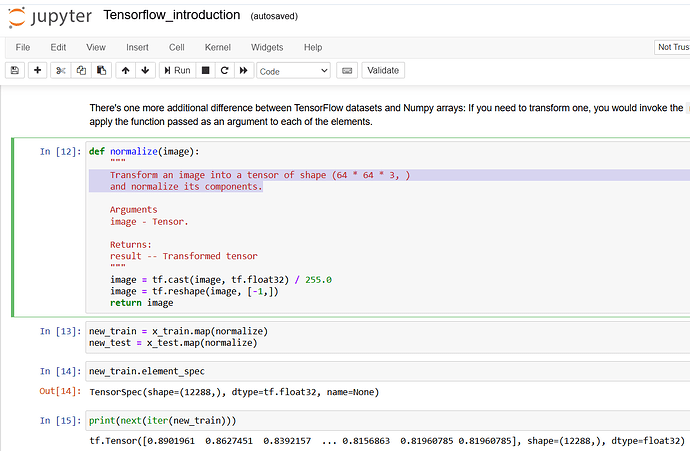Image resolution: width=690 pixels, height=451 pixels.
Task: Click 'new_test = x_test.map(normalize)' line
Action: (x=173, y=343)
